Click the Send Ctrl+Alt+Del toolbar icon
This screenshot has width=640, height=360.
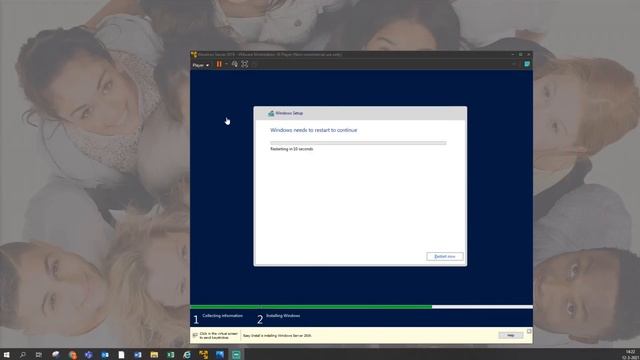pos(235,64)
